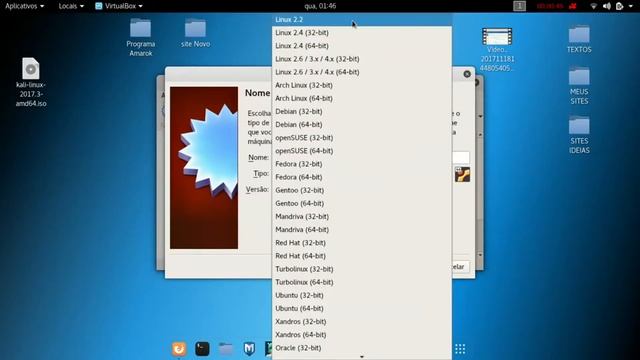
Task: Open the site Novo folder
Action: coord(196,33)
